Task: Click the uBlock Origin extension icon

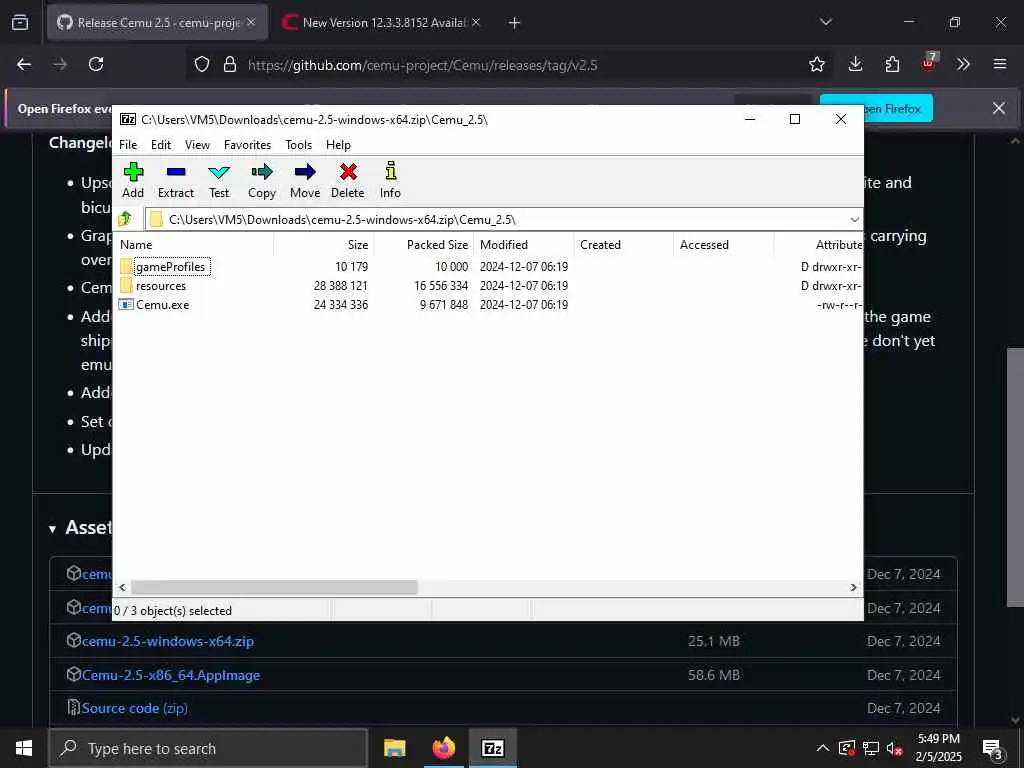Action: [929, 63]
